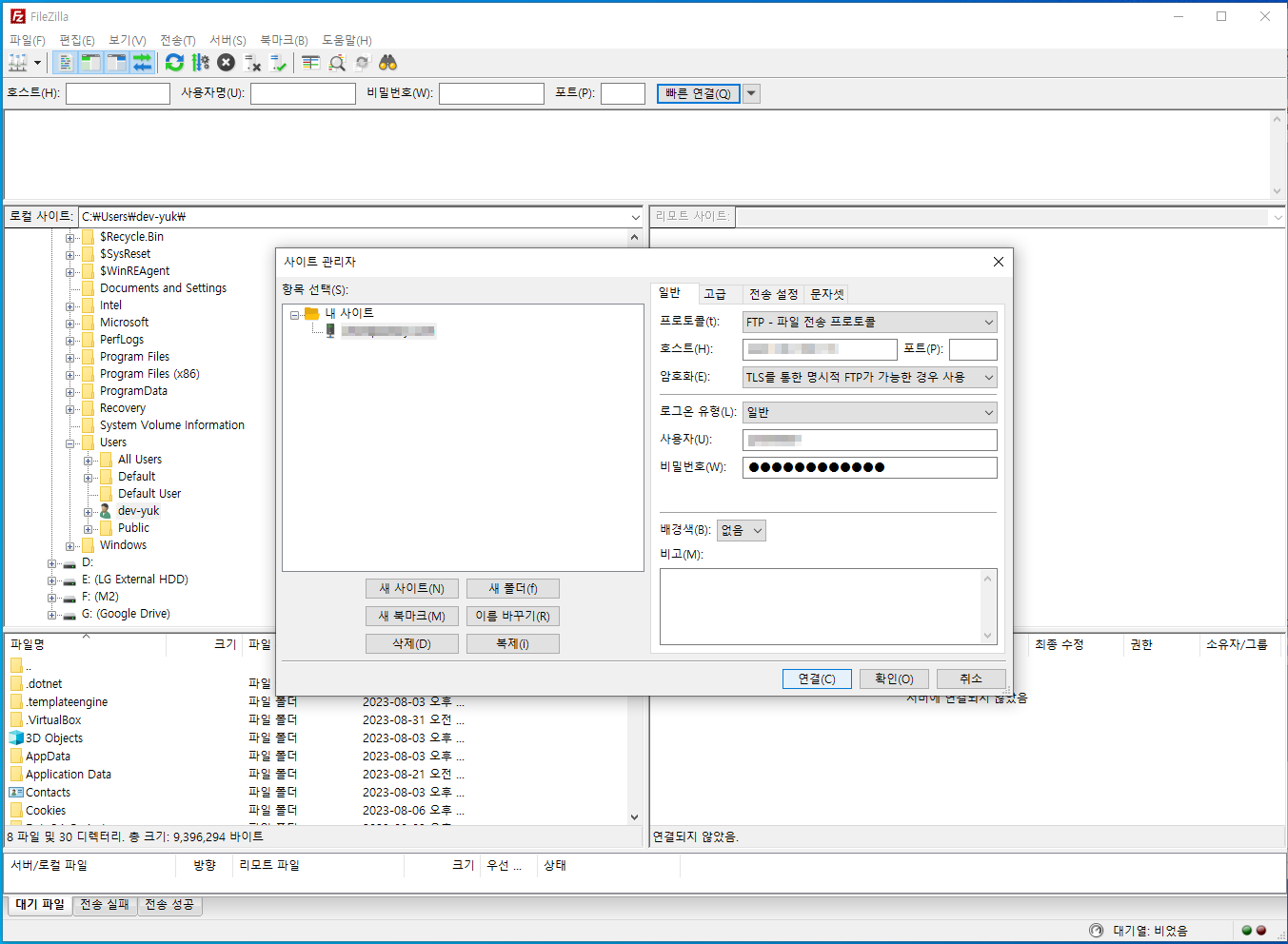The width and height of the screenshot is (1288, 944).
Task: Click the dev-yuk user icon in tree
Action: click(106, 511)
